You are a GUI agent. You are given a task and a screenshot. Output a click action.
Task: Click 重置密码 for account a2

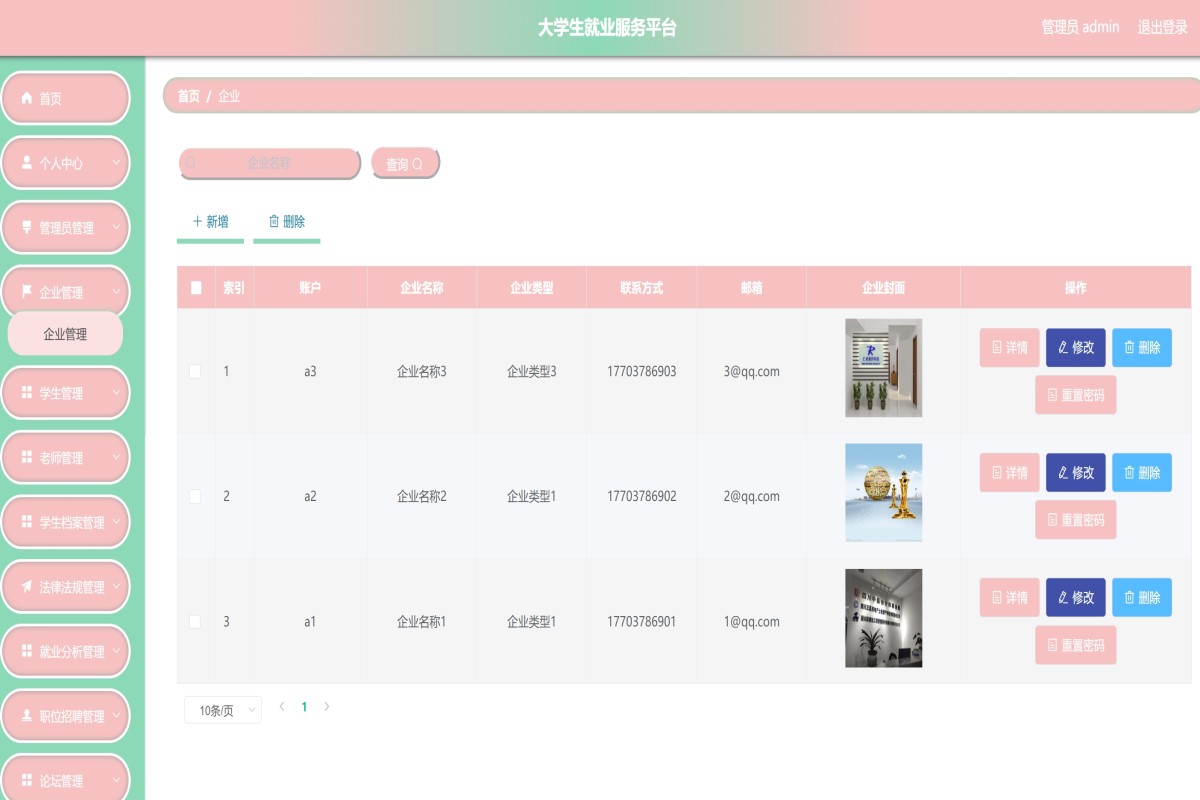[x=1075, y=520]
